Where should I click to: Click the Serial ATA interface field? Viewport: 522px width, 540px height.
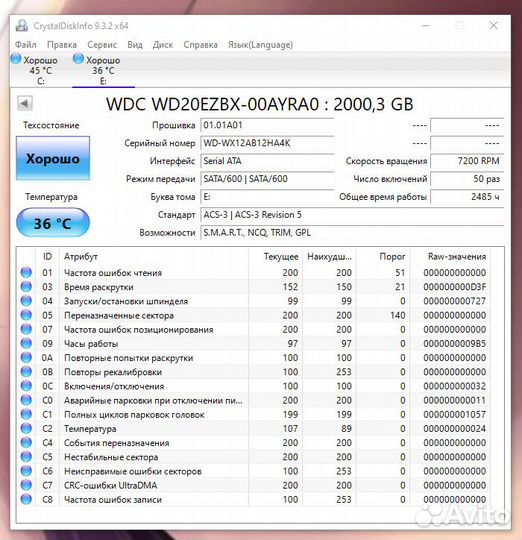(x=267, y=161)
